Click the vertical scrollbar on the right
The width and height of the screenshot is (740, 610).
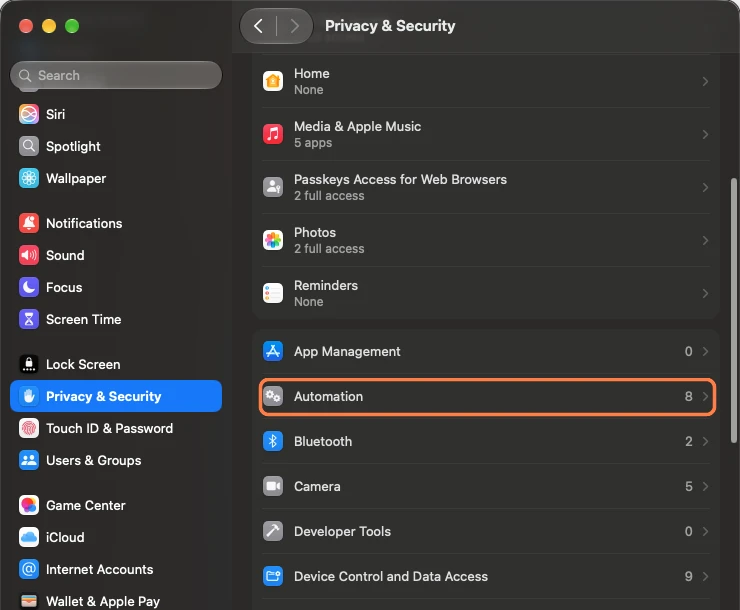(733, 310)
